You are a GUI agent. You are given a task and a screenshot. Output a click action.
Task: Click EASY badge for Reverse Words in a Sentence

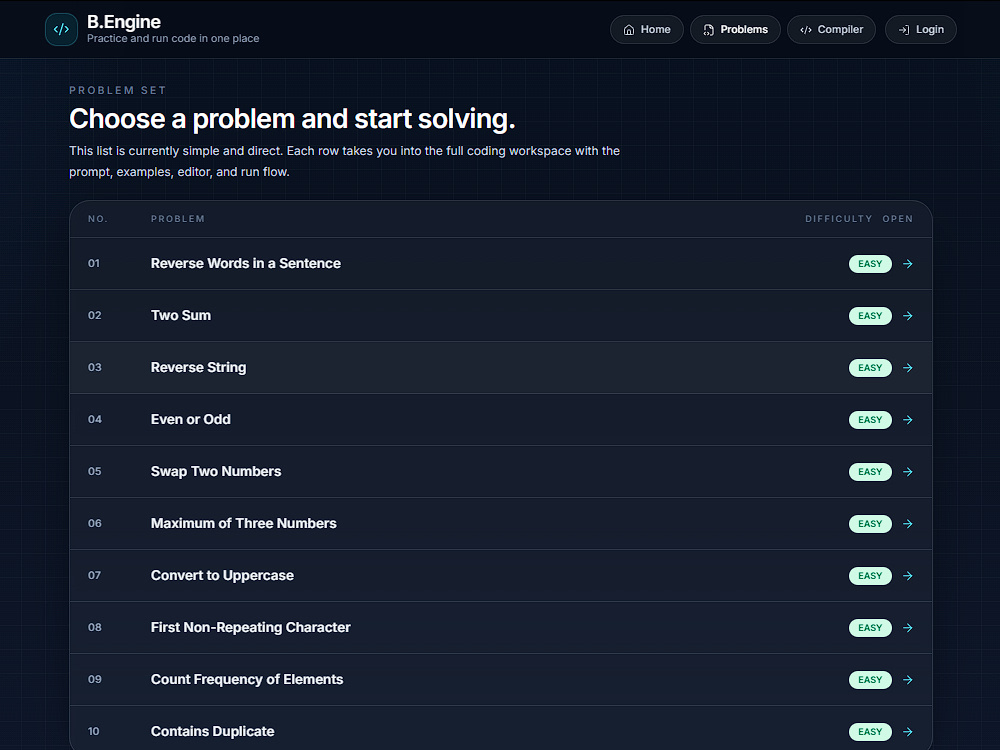[x=870, y=264]
